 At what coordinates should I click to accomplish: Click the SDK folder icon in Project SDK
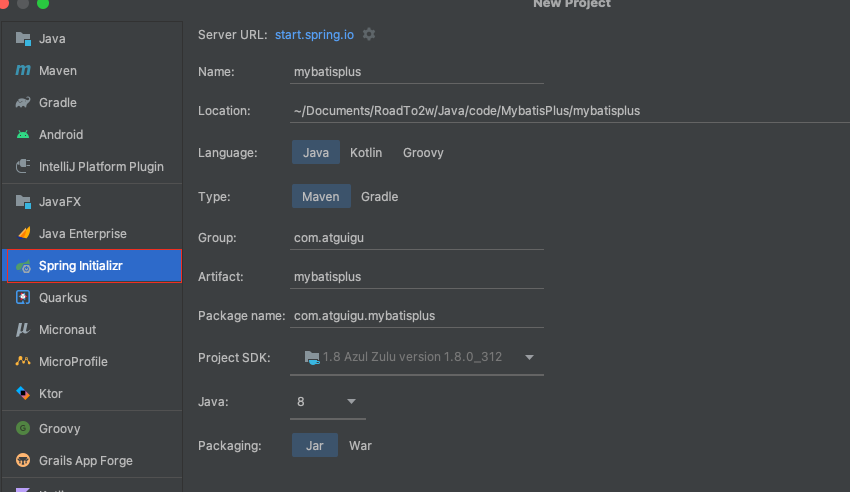coord(312,357)
